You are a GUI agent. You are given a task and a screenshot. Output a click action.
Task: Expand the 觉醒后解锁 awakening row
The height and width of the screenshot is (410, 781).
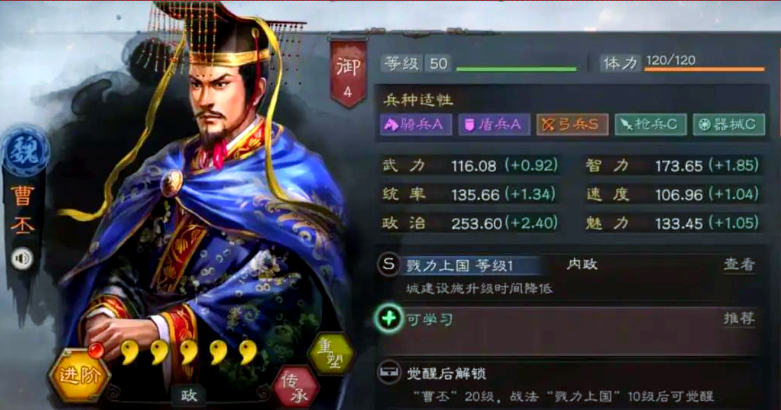tap(571, 383)
